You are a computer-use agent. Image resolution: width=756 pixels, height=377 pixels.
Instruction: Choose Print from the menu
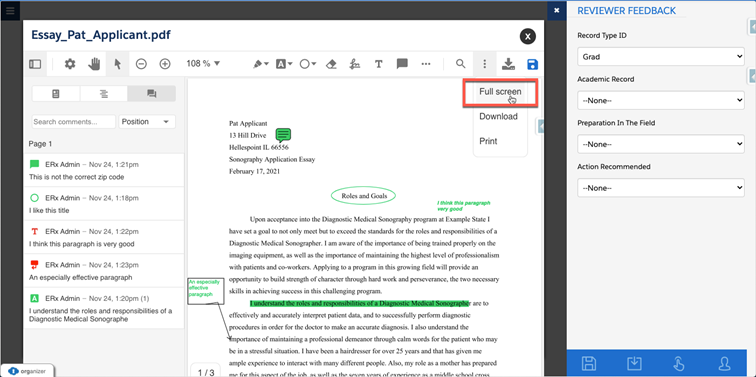tap(488, 141)
